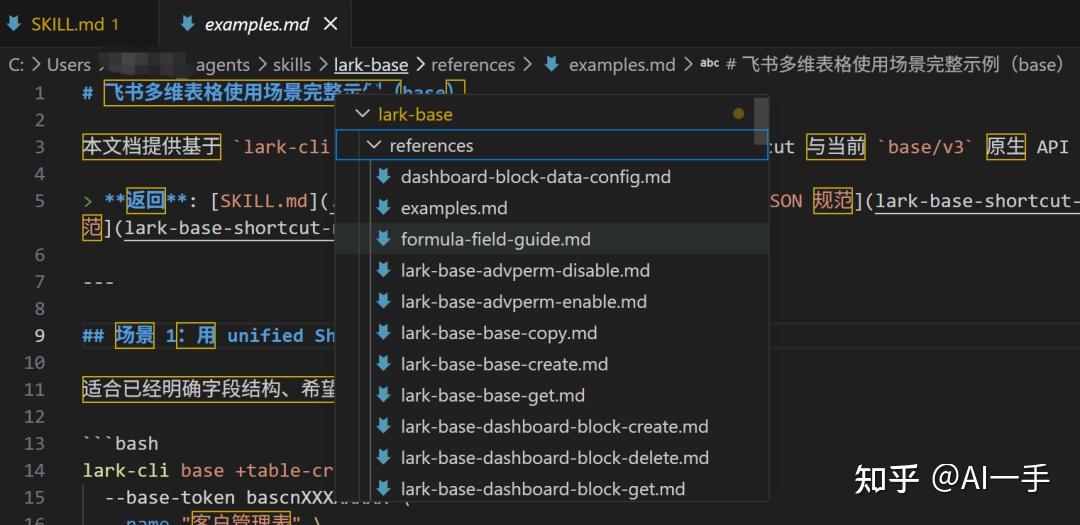
Task: Click line 9 scenario heading text
Action: (209, 336)
